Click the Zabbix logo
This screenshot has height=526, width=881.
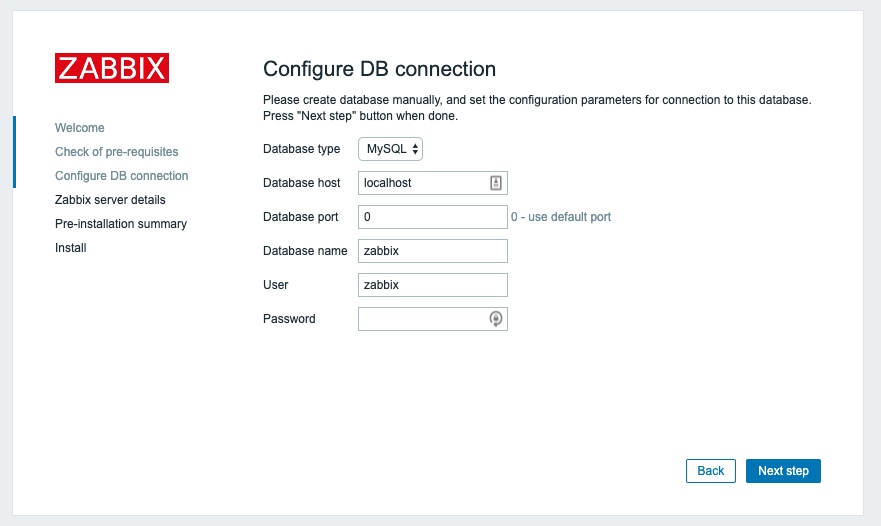[x=112, y=67]
